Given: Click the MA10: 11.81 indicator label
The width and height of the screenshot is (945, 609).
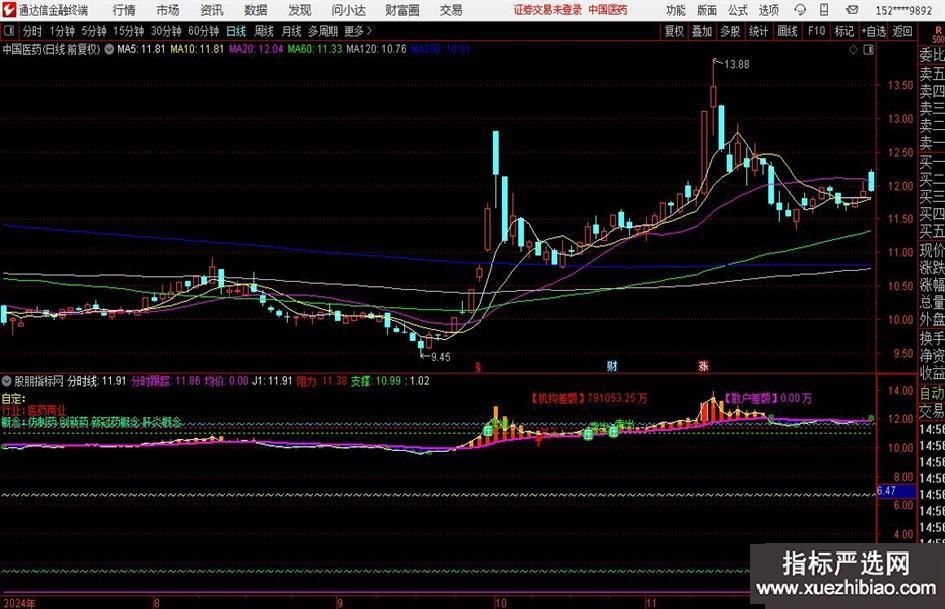Looking at the screenshot, I should coord(197,49).
